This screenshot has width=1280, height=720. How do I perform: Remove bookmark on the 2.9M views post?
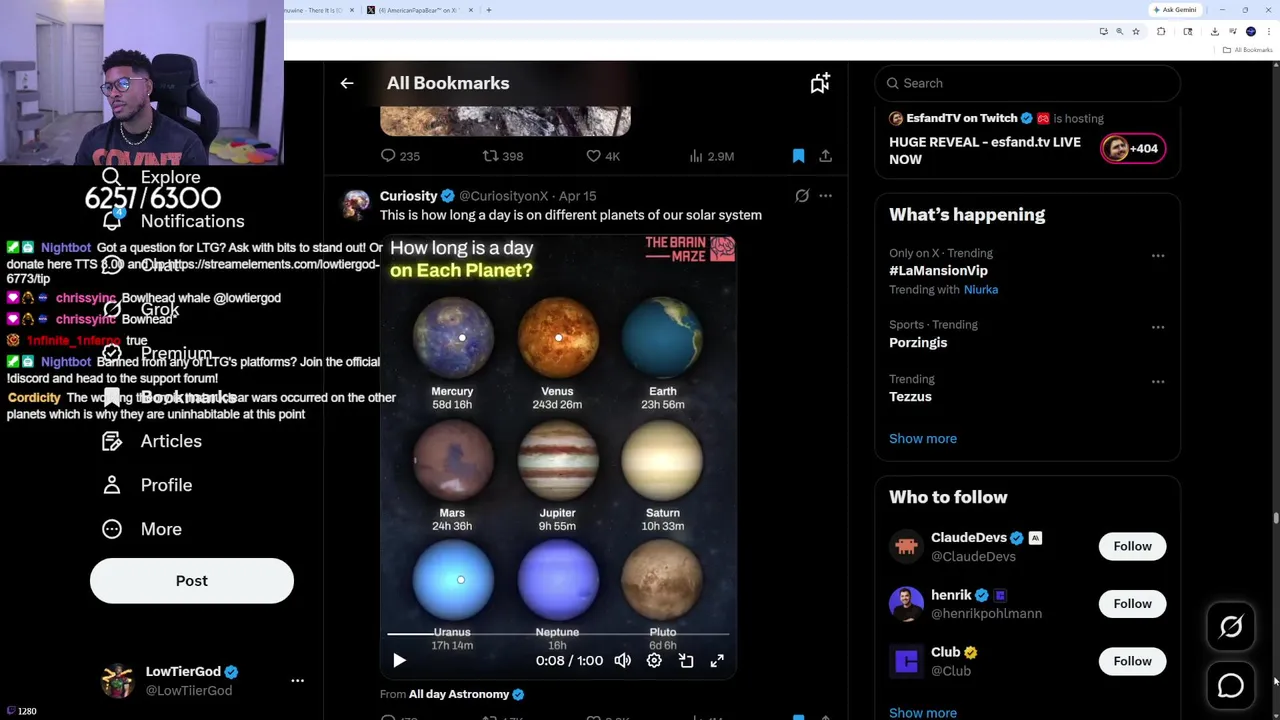coord(798,156)
